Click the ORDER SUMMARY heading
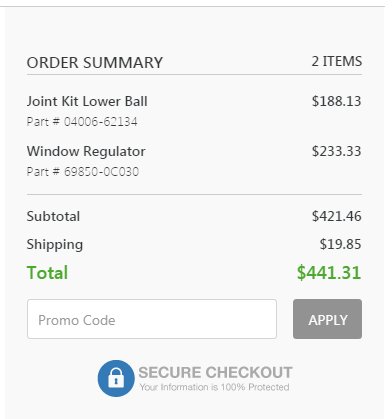 click(95, 63)
